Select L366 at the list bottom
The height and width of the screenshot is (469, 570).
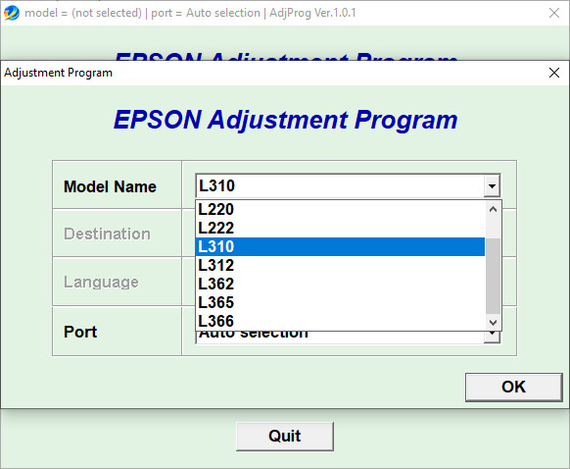(x=340, y=321)
